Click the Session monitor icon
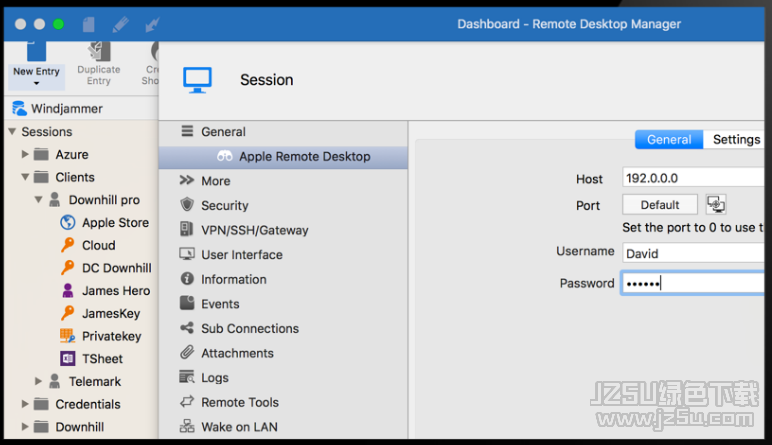The width and height of the screenshot is (772, 445). 197,80
